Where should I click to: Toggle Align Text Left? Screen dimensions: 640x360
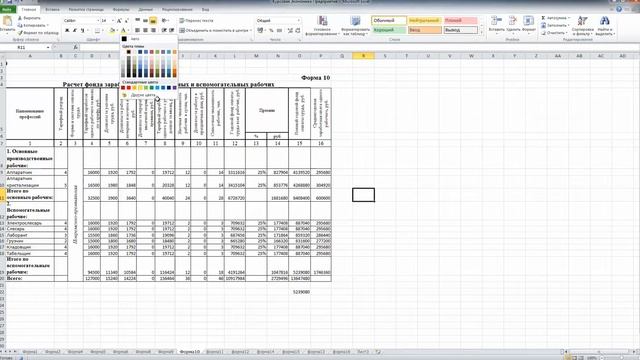click(x=138, y=30)
